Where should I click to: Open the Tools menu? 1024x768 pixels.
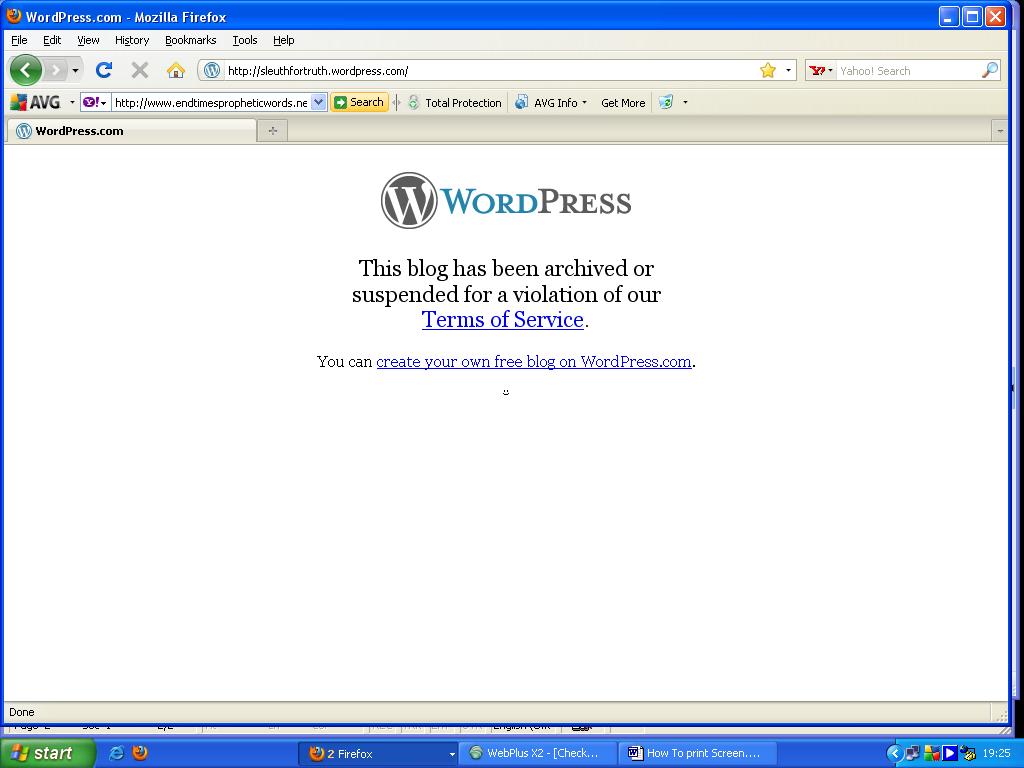tap(245, 40)
